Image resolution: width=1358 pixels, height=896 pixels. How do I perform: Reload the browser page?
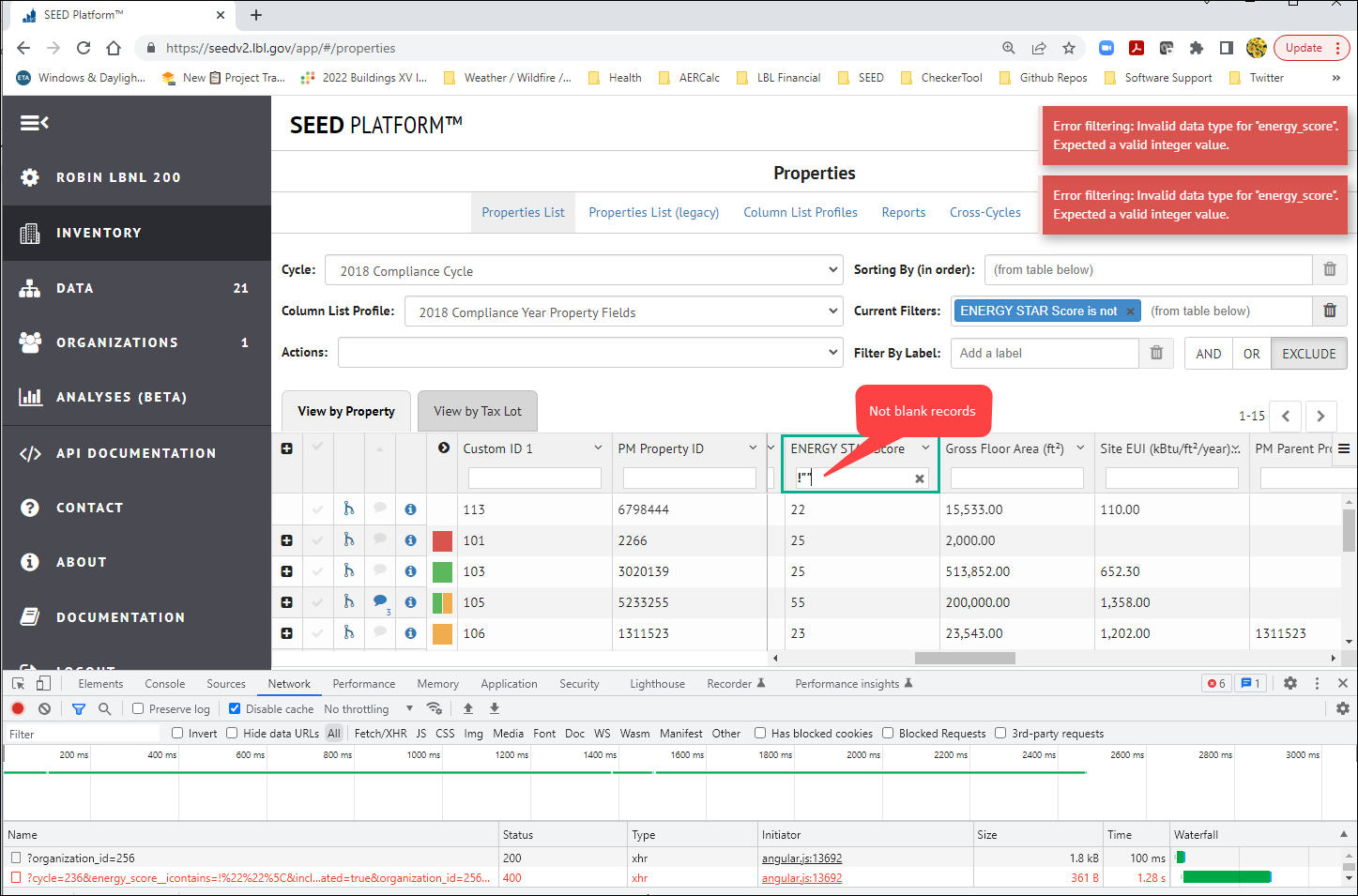(84, 48)
